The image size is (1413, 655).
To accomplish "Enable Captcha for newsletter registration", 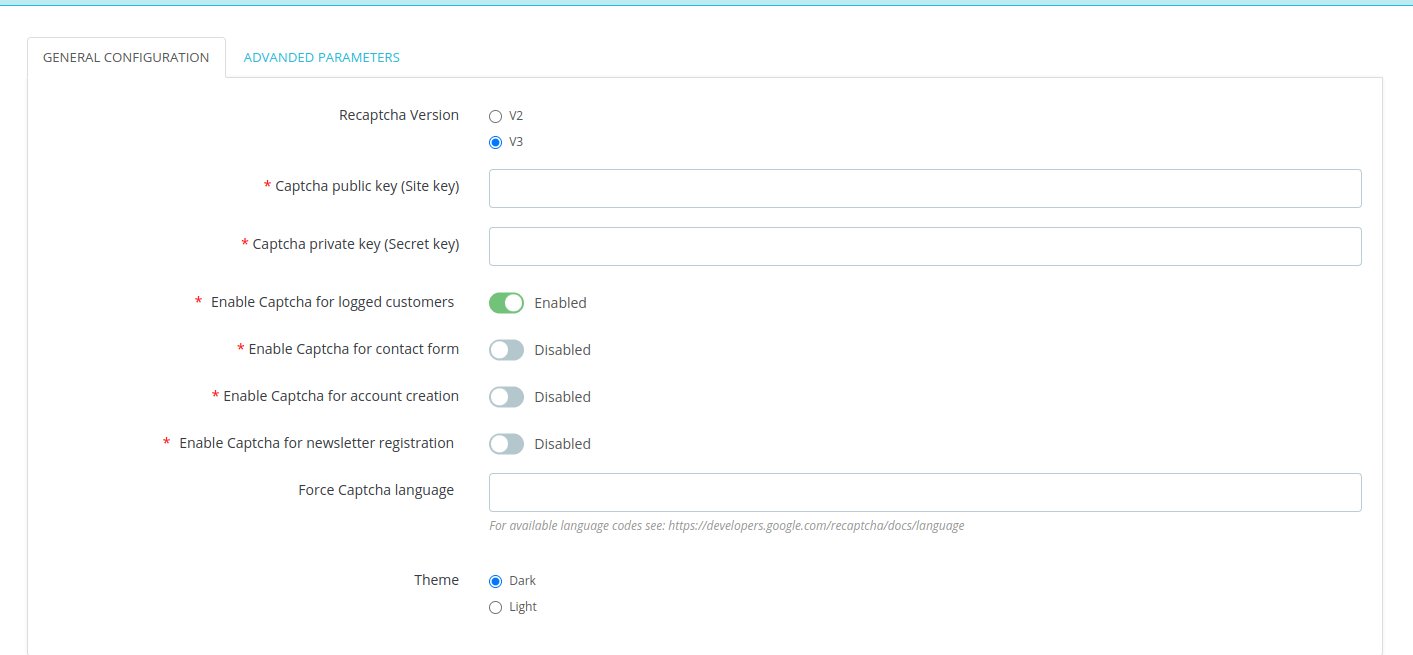I will 506,443.
